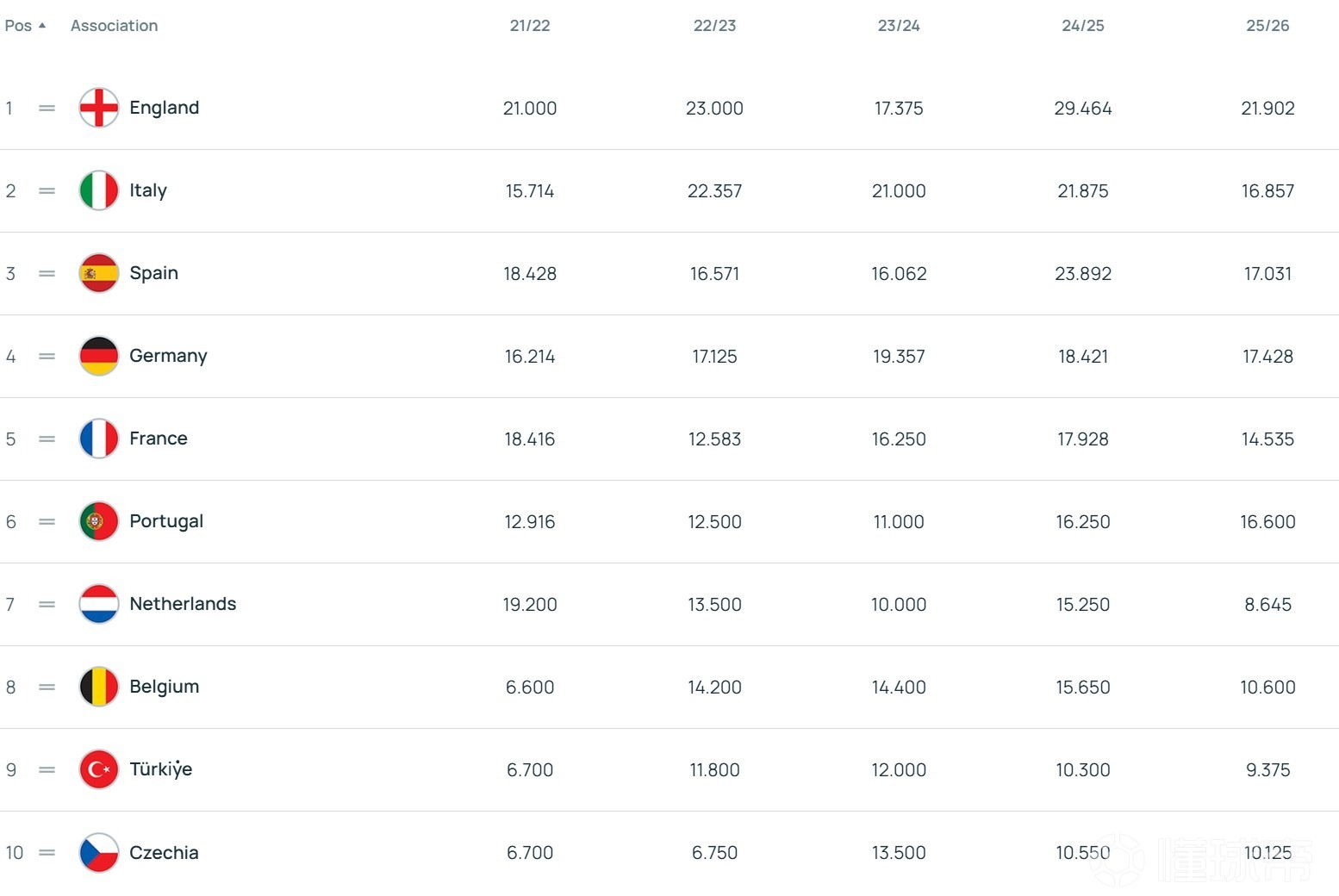This screenshot has height=896, width=1339.
Task: Click Germany's position unchanged indicator
Action: (47, 356)
